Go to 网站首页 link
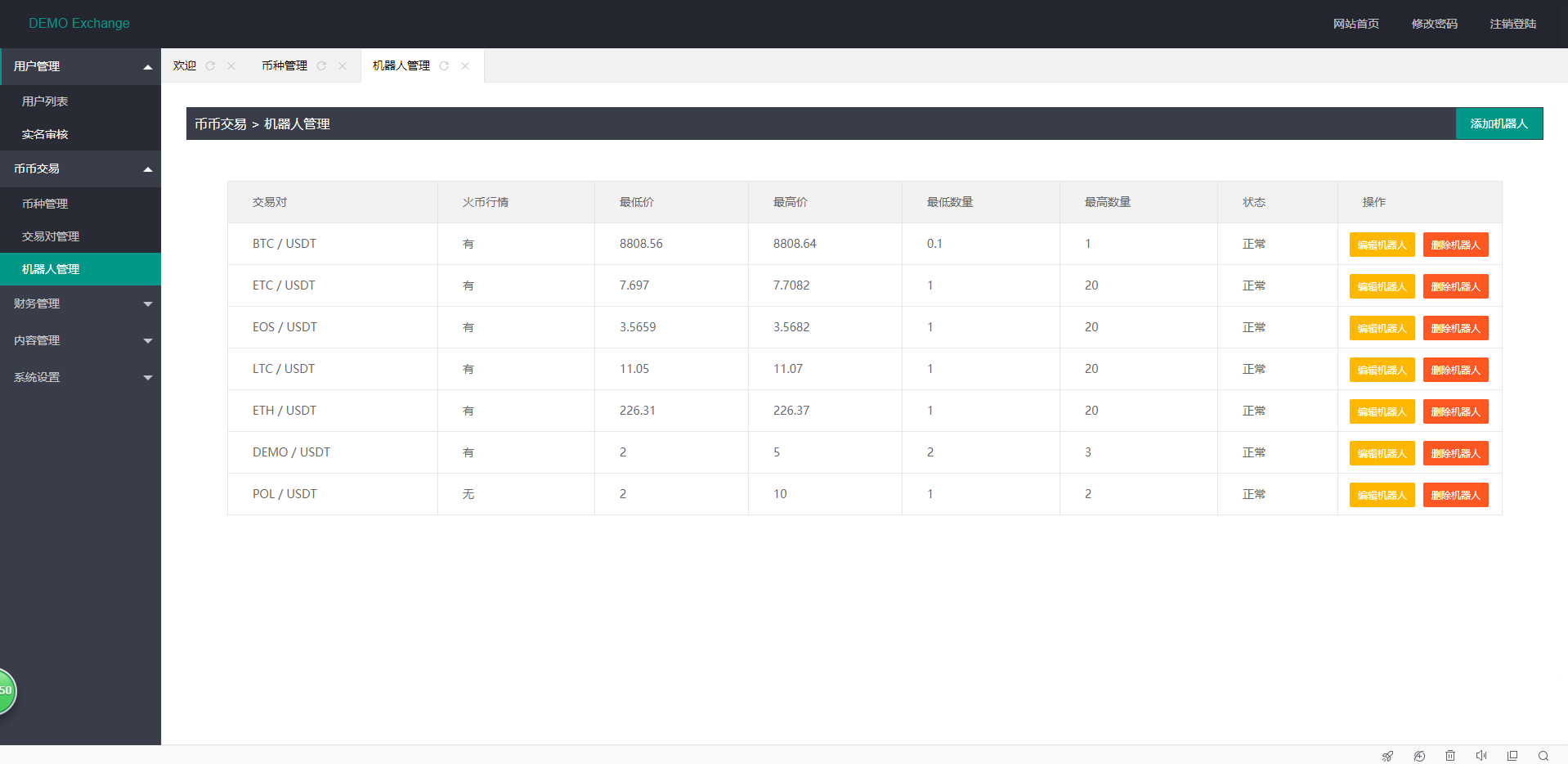Viewport: 1568px width, 764px height. click(x=1356, y=24)
